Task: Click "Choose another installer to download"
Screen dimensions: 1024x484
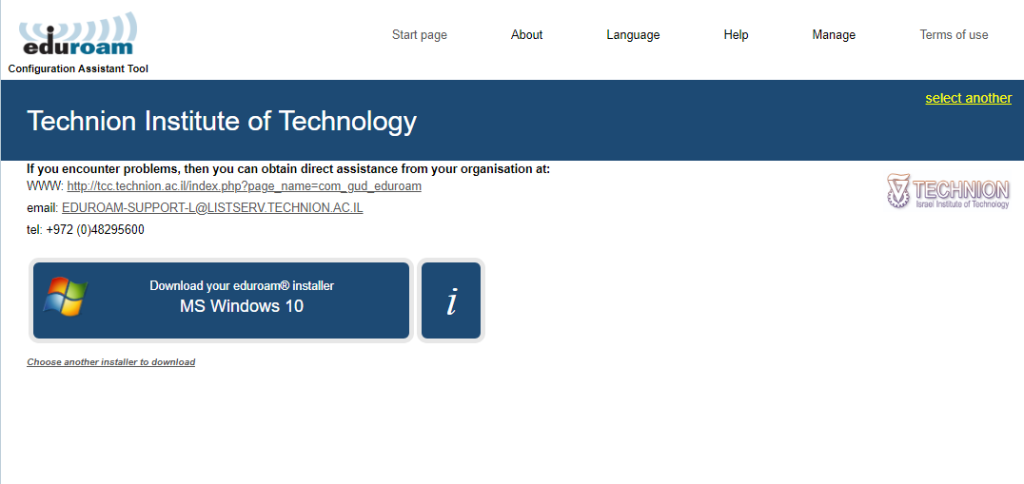Action: click(x=111, y=362)
